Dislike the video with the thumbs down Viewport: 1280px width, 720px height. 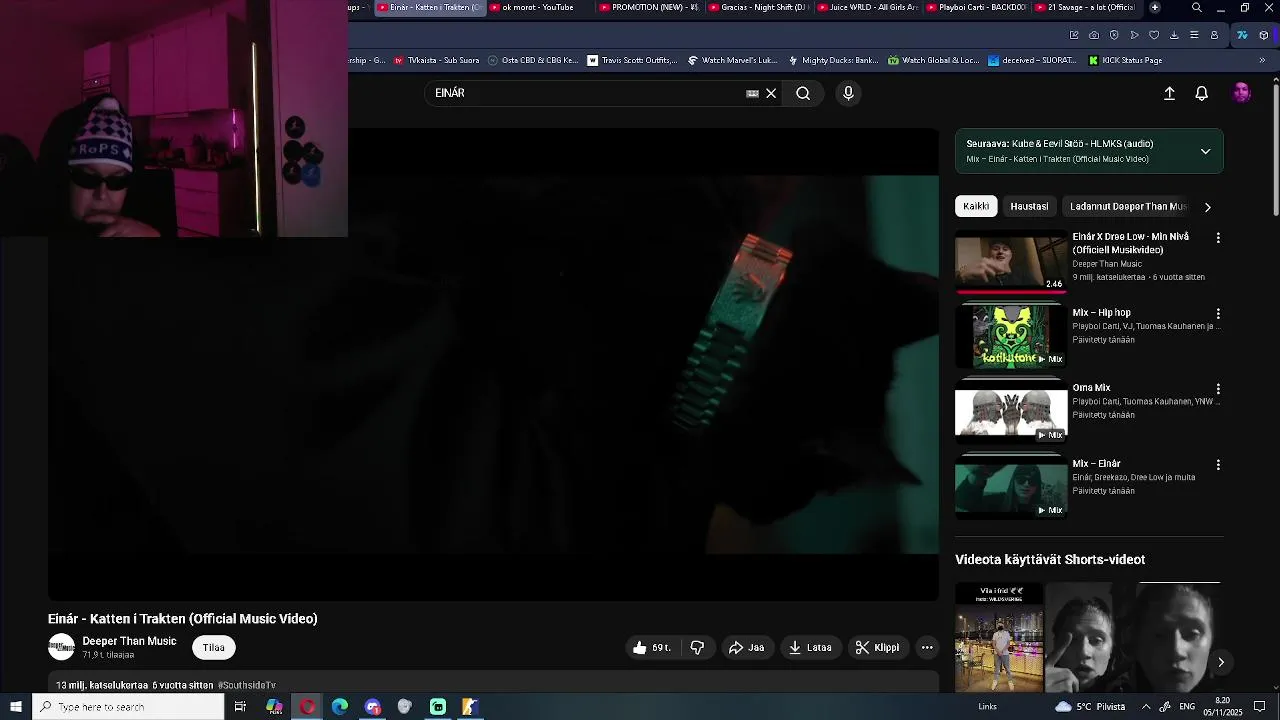[697, 647]
